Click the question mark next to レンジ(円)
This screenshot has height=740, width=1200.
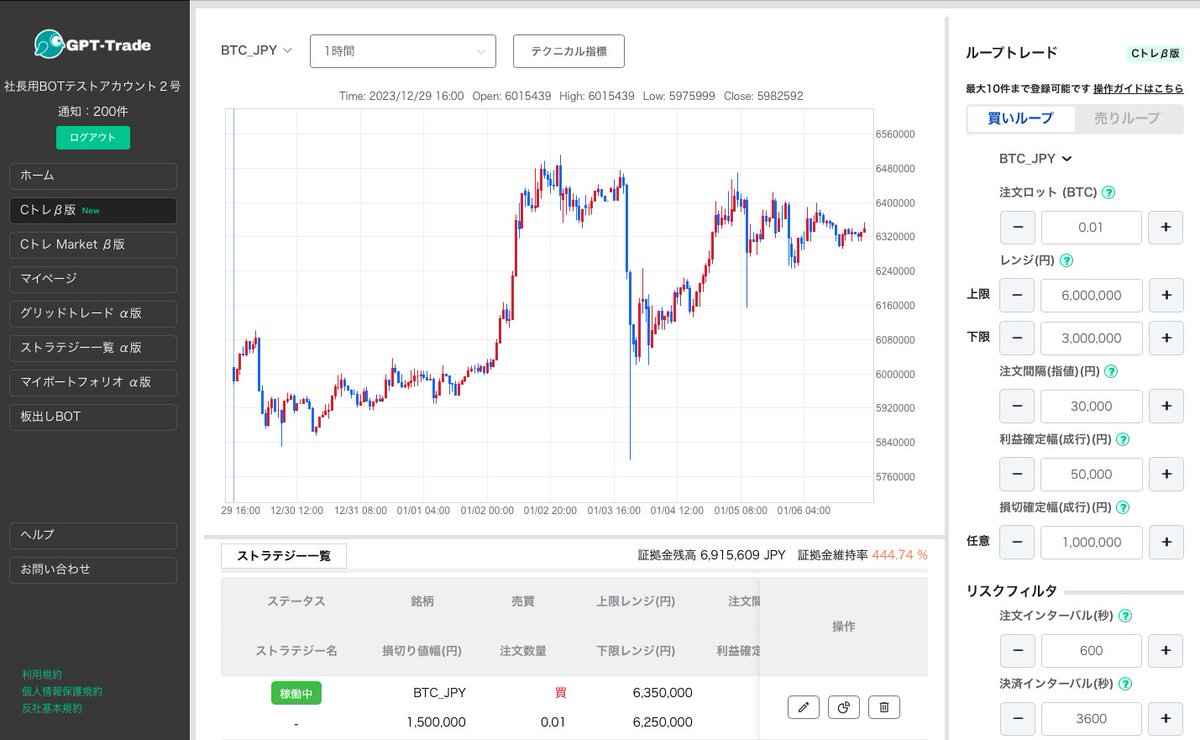click(1066, 261)
